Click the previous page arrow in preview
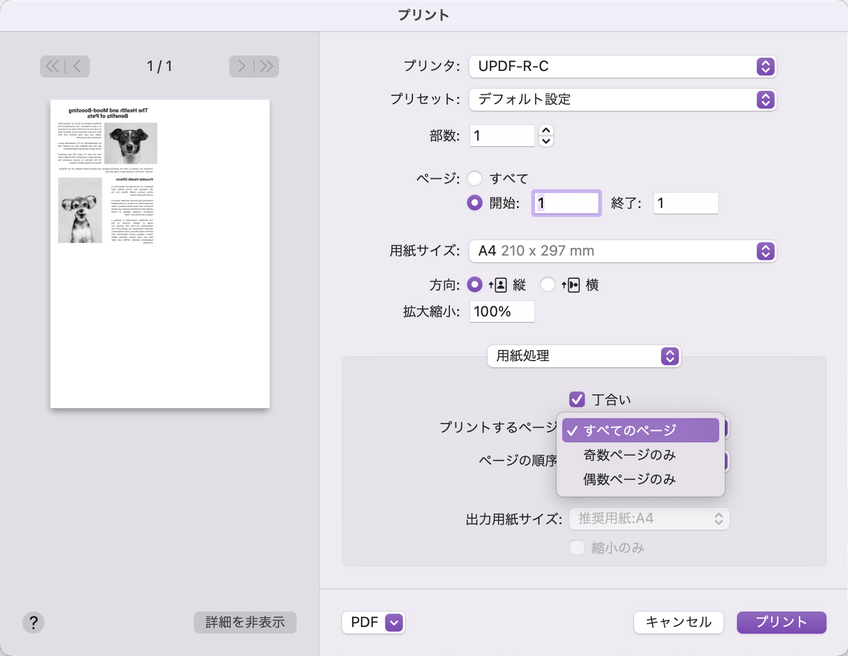 tap(76, 66)
